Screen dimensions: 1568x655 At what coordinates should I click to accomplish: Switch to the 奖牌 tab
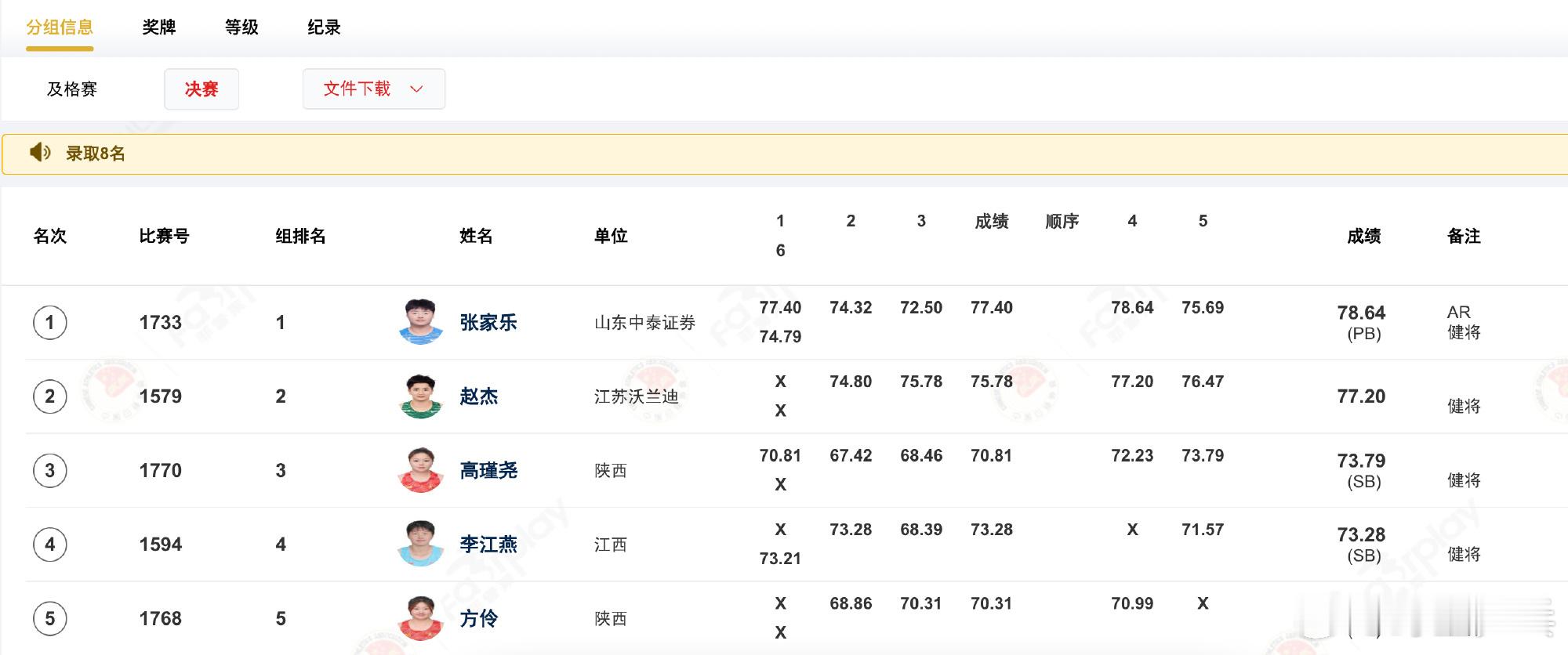tap(159, 27)
